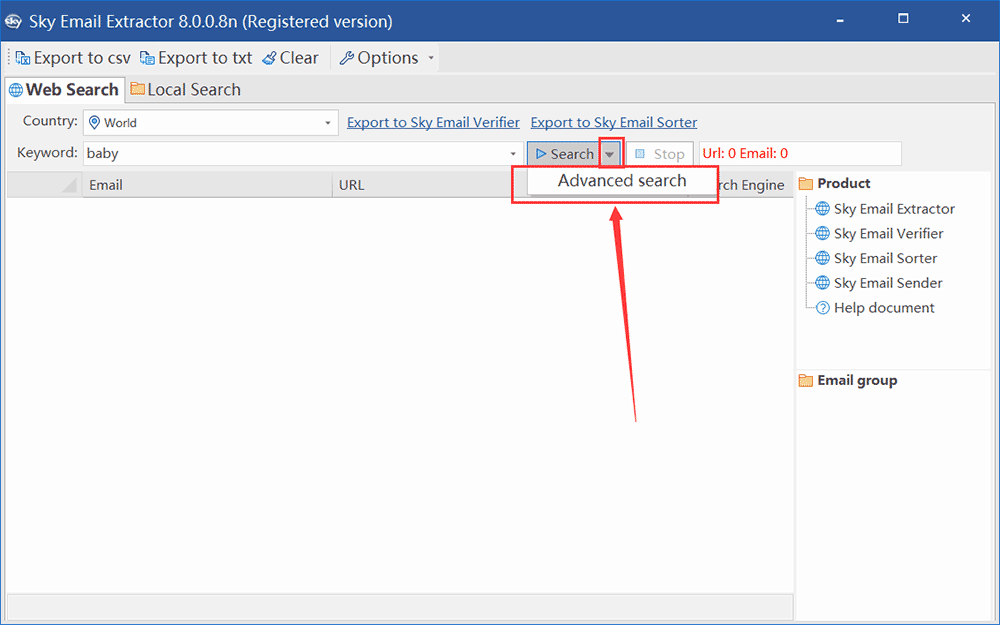This screenshot has height=625, width=1000.
Task: Click the Export to csv icon
Action: tap(22, 57)
